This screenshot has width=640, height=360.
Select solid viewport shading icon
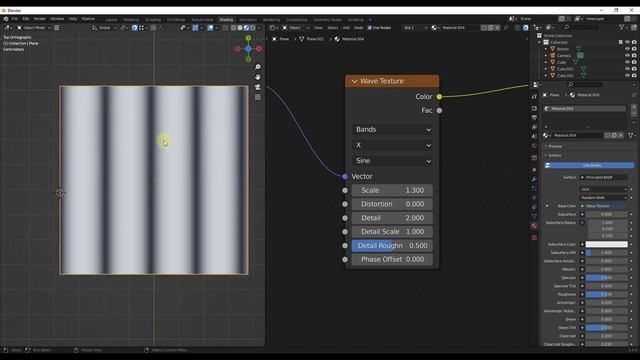240,28
